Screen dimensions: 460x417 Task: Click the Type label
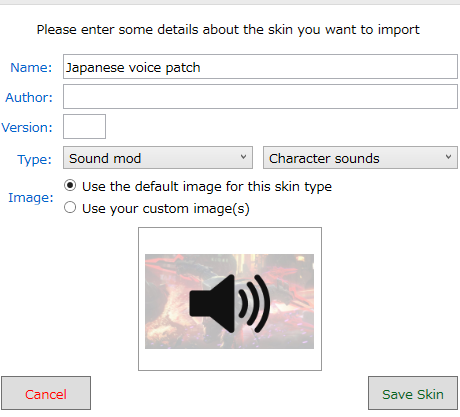(x=35, y=160)
